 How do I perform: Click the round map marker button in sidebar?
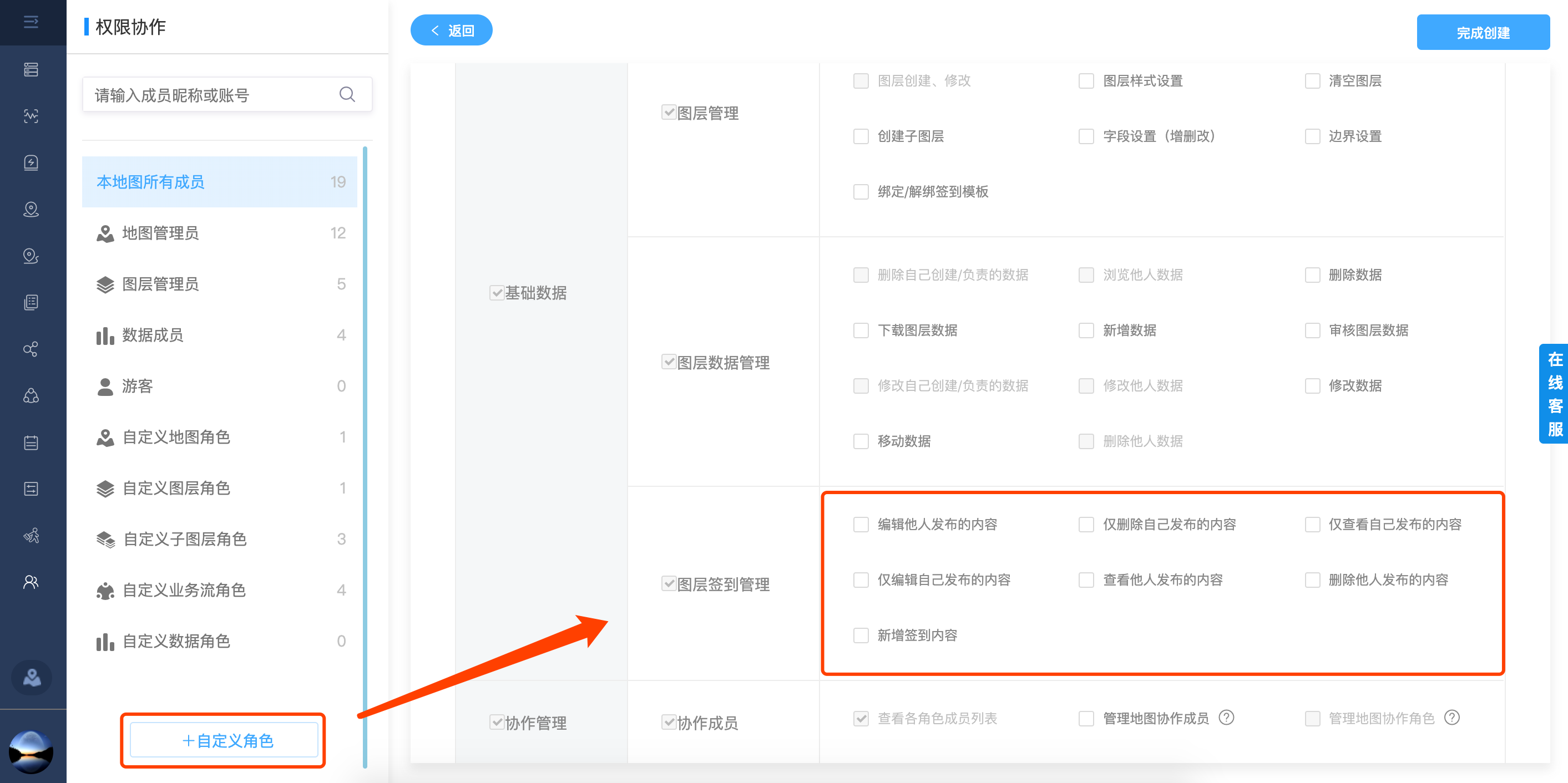(x=32, y=678)
